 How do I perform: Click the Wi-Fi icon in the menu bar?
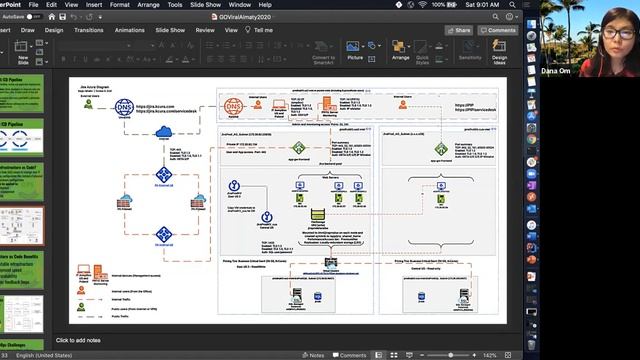[x=422, y=5]
